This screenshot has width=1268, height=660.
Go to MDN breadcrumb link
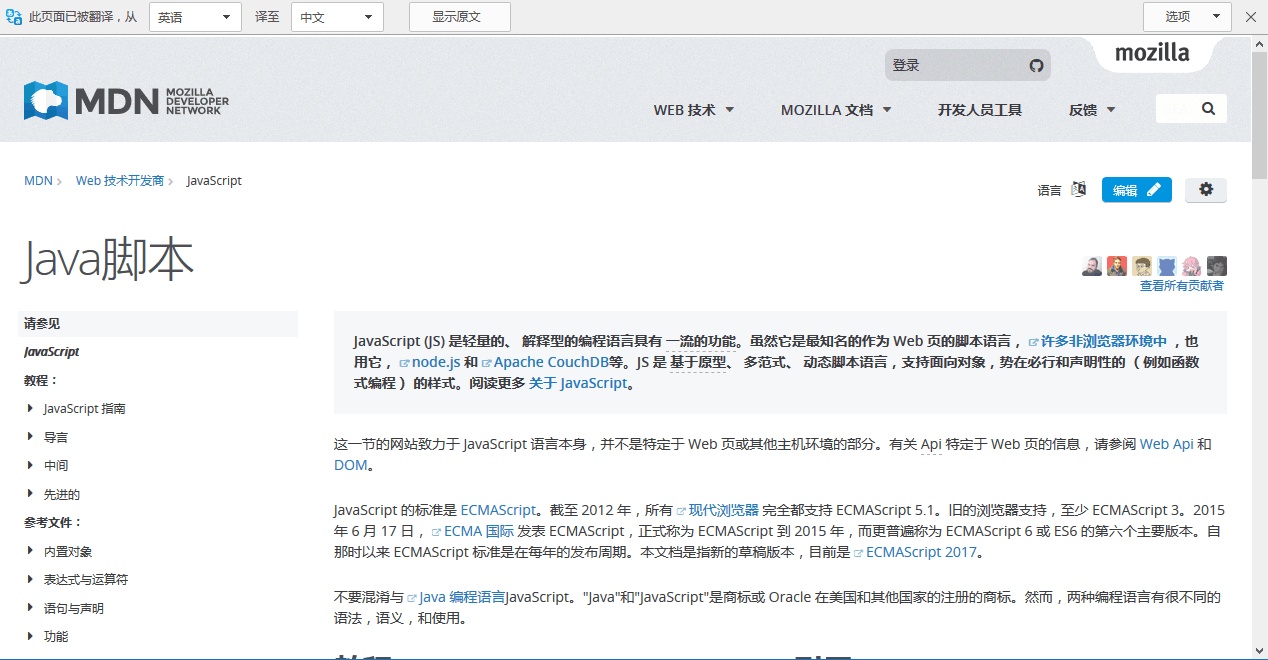pyautogui.click(x=38, y=181)
